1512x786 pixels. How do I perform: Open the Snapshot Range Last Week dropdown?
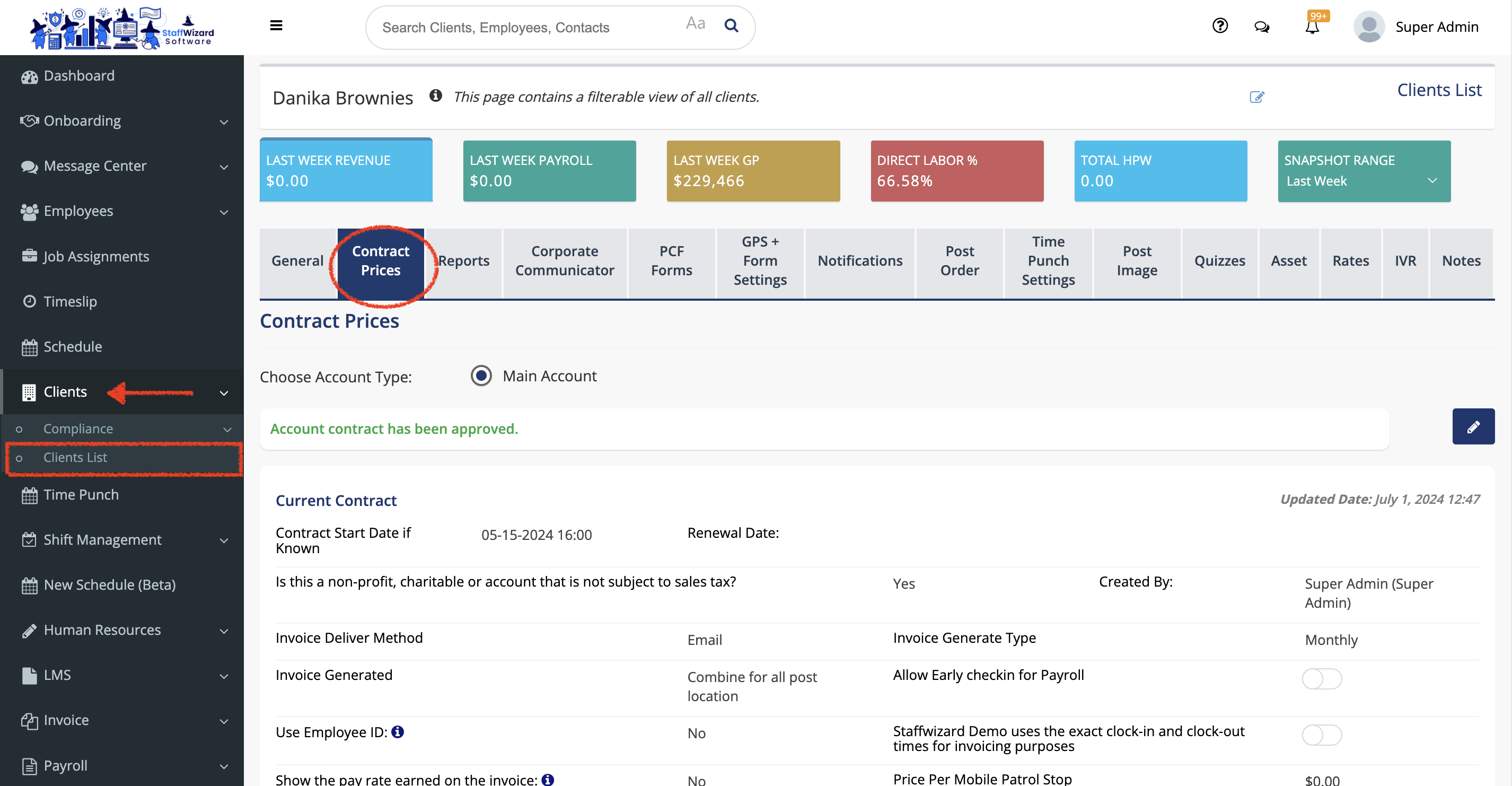[x=1363, y=181]
